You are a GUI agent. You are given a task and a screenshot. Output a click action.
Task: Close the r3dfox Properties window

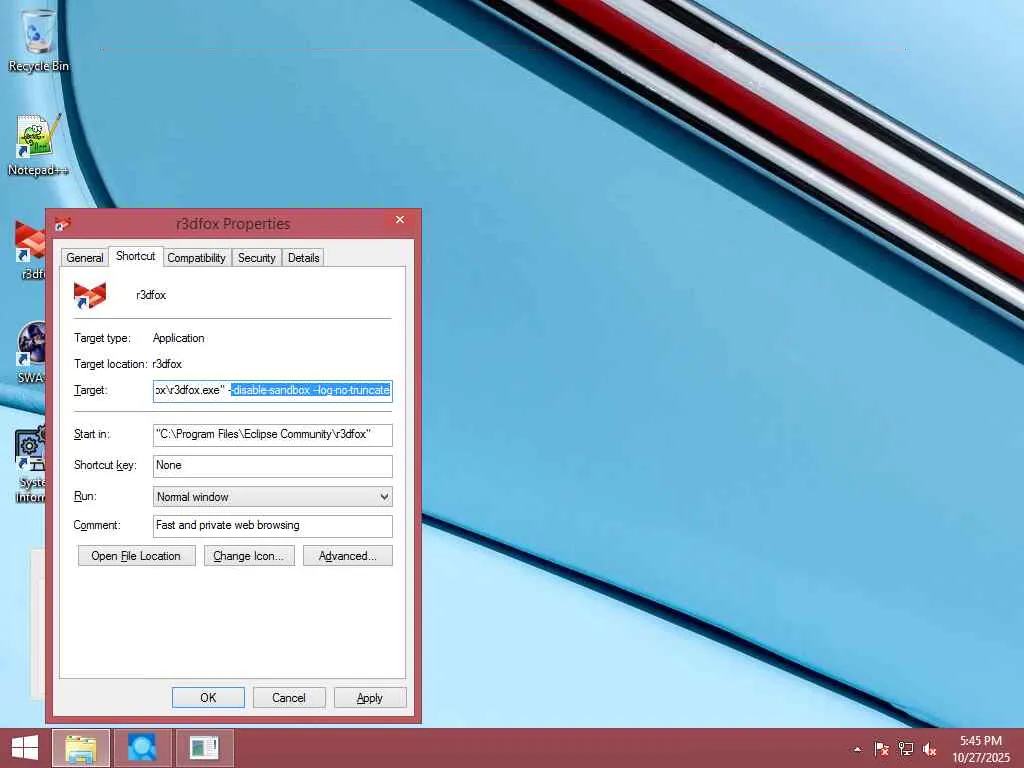pyautogui.click(x=400, y=220)
